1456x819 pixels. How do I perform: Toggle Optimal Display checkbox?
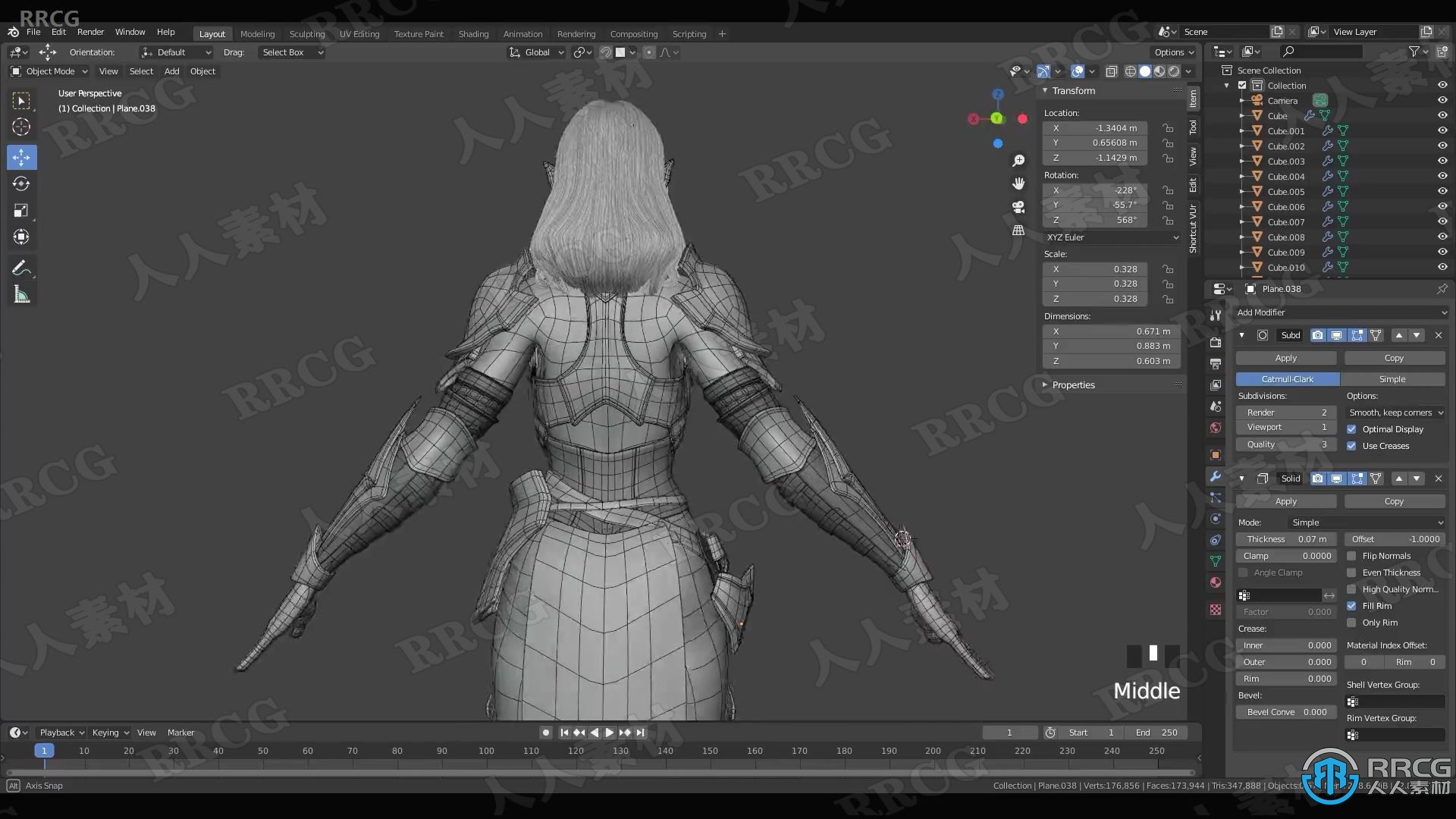[x=1351, y=429]
